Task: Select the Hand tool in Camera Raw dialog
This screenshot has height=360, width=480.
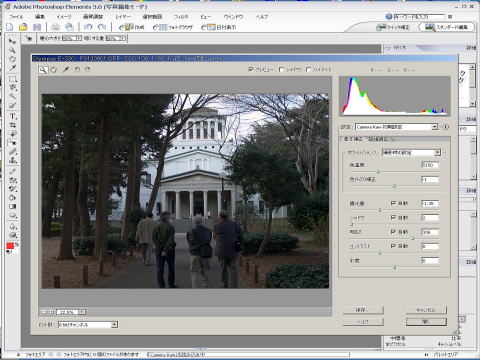Action: pos(53,70)
